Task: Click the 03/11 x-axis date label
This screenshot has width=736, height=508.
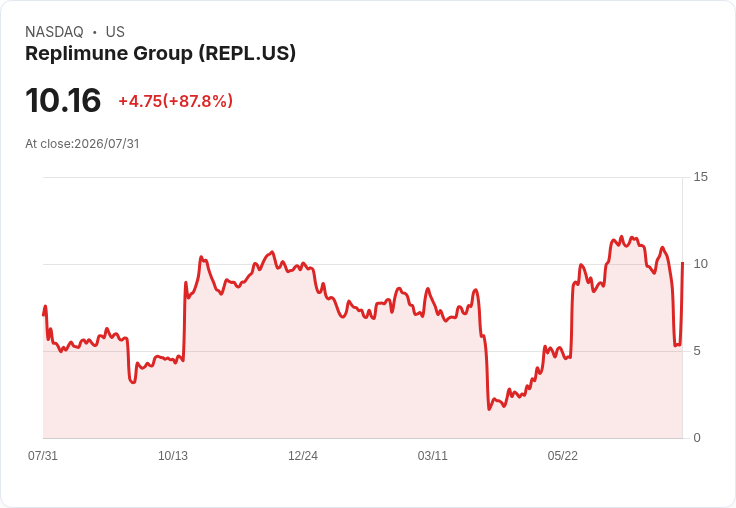Action: pyautogui.click(x=432, y=455)
